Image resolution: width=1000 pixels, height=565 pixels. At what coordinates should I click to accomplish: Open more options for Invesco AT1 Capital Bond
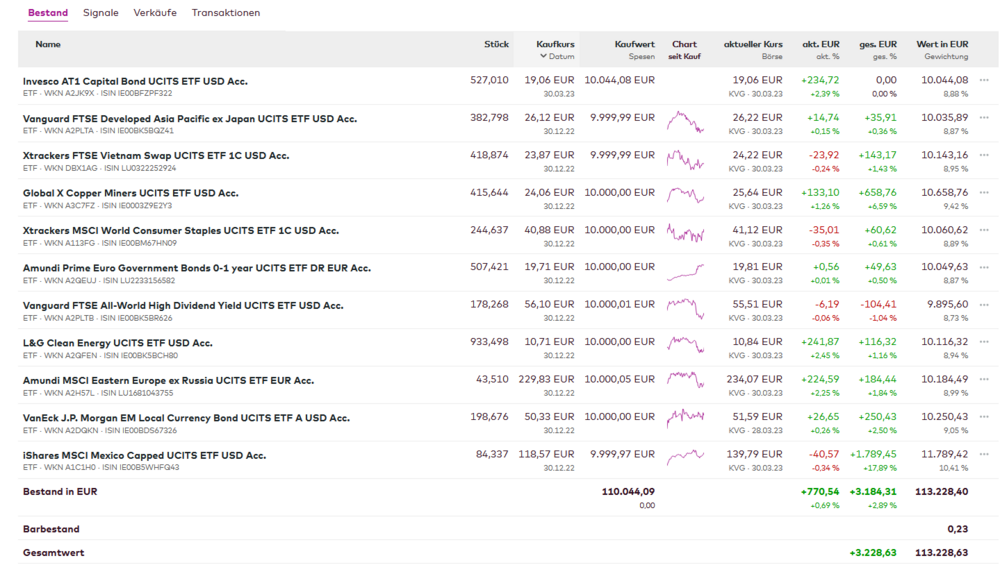(984, 80)
